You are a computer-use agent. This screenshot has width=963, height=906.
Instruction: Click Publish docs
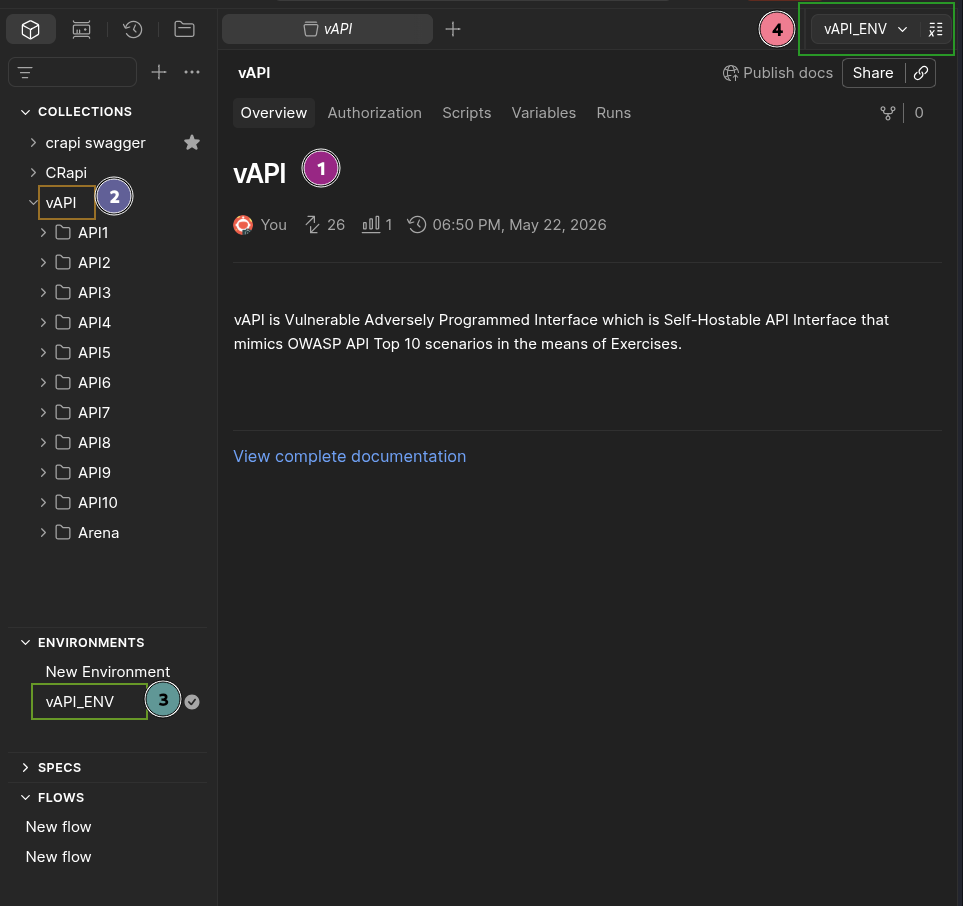778,73
